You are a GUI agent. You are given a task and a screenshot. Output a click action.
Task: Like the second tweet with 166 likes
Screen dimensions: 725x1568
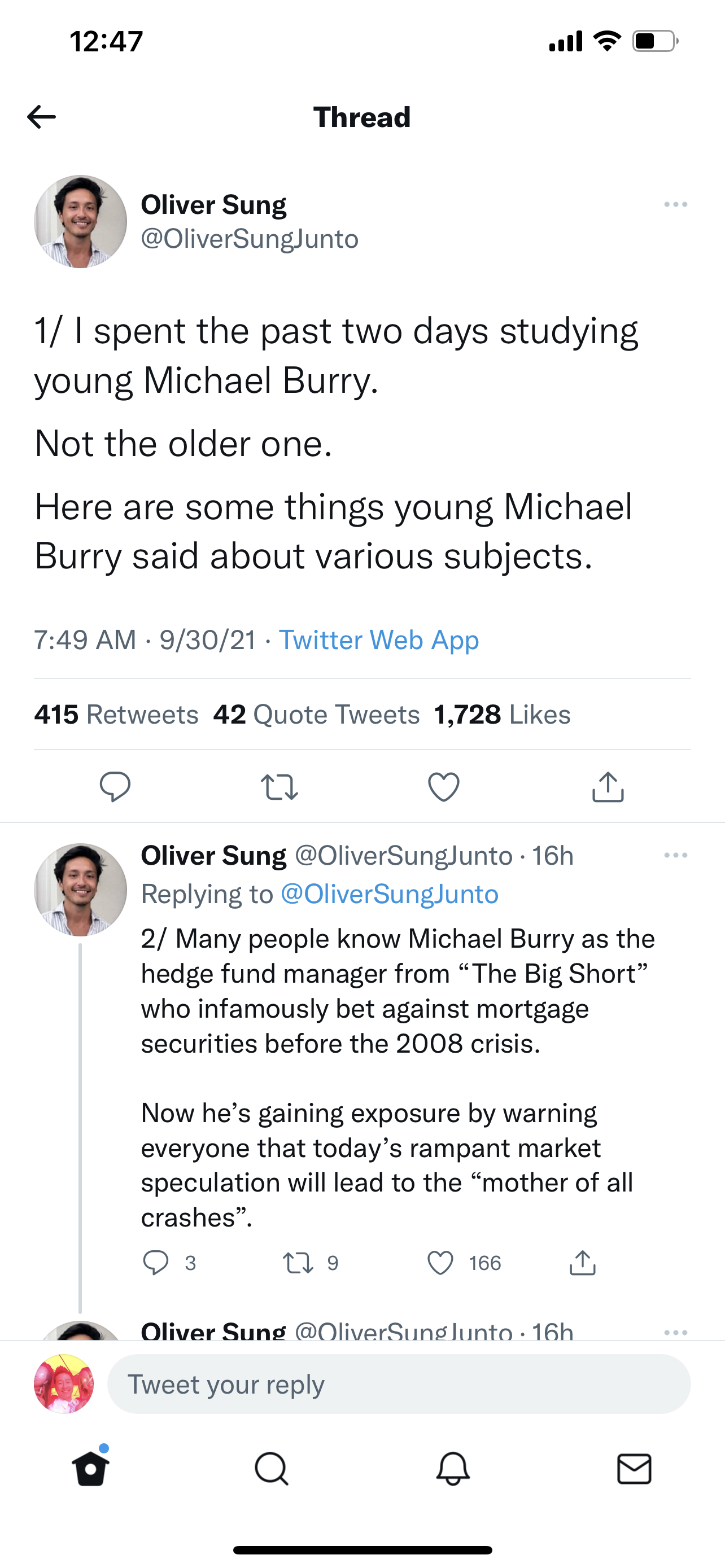(441, 1263)
